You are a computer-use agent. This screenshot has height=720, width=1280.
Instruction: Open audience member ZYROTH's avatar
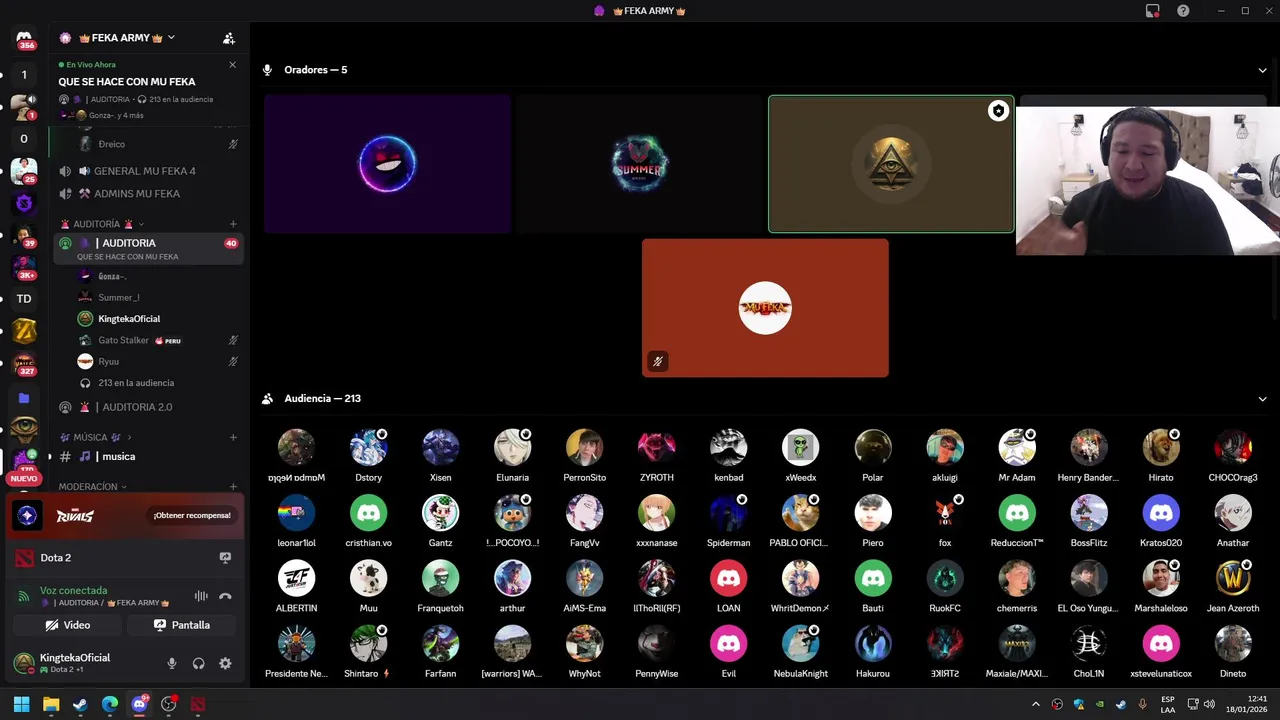[656, 448]
